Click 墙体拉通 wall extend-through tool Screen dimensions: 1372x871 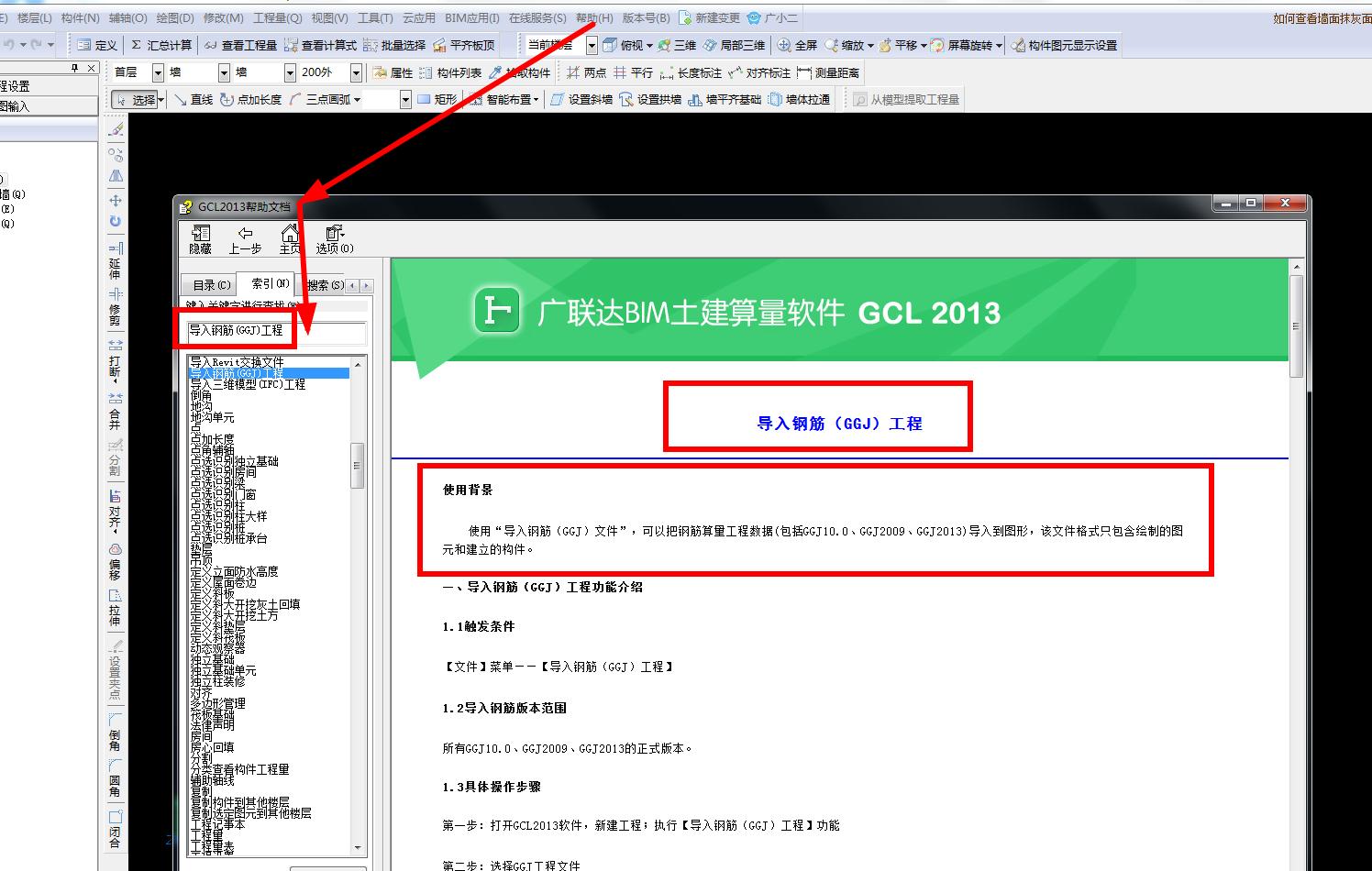tap(799, 99)
